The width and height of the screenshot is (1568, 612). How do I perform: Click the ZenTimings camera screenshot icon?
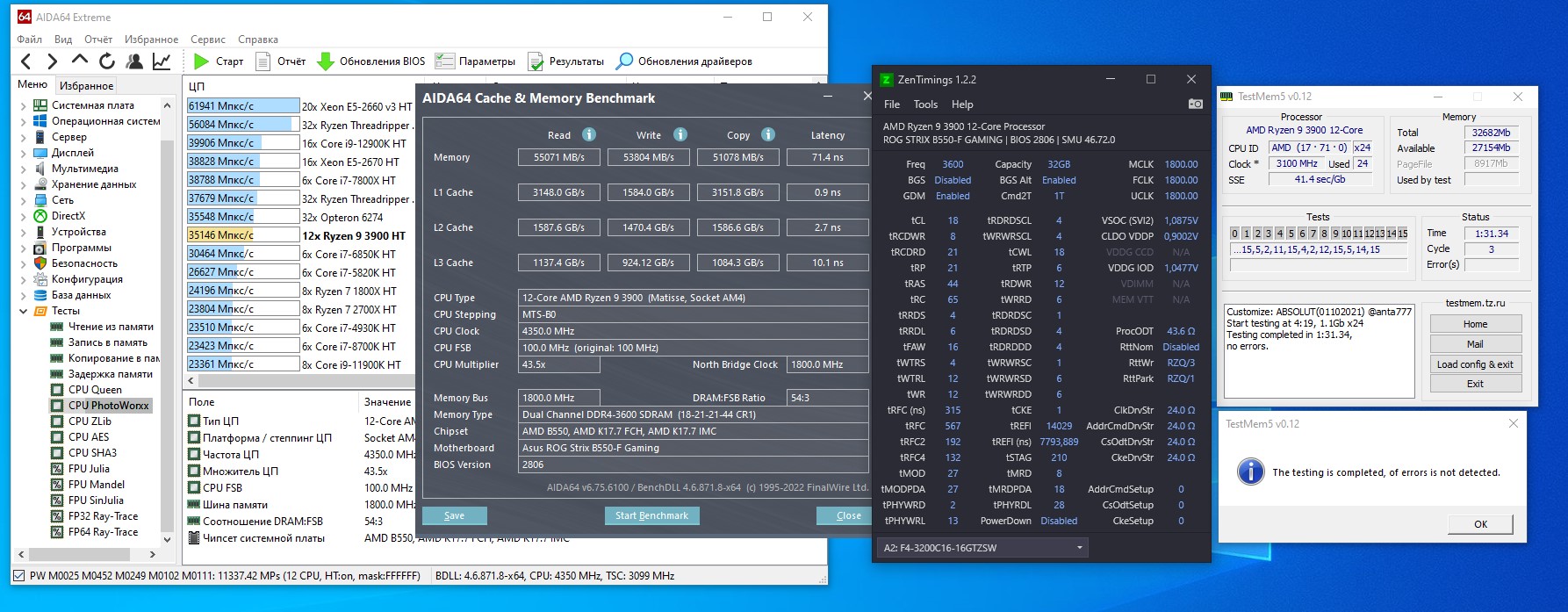[1196, 104]
